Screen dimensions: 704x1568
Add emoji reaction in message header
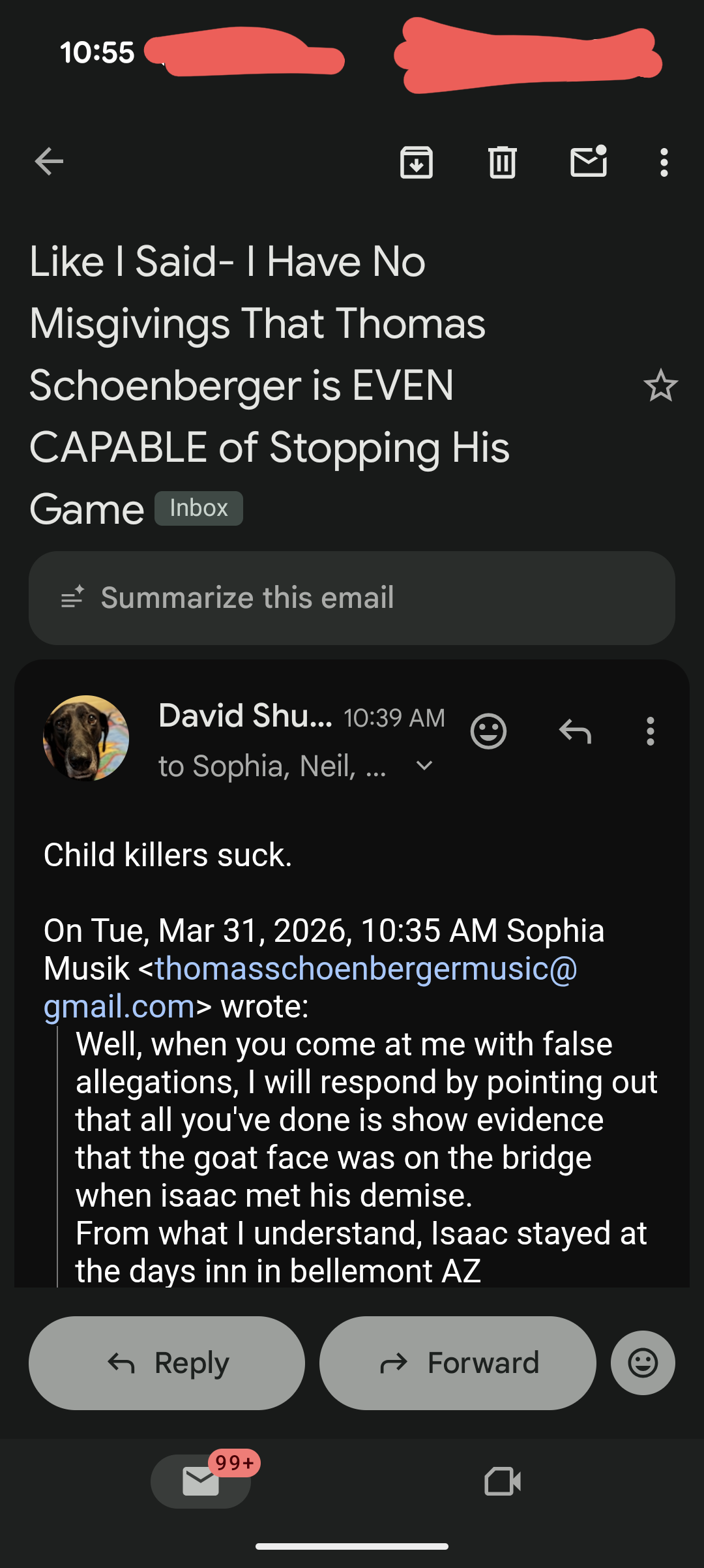[x=488, y=731]
